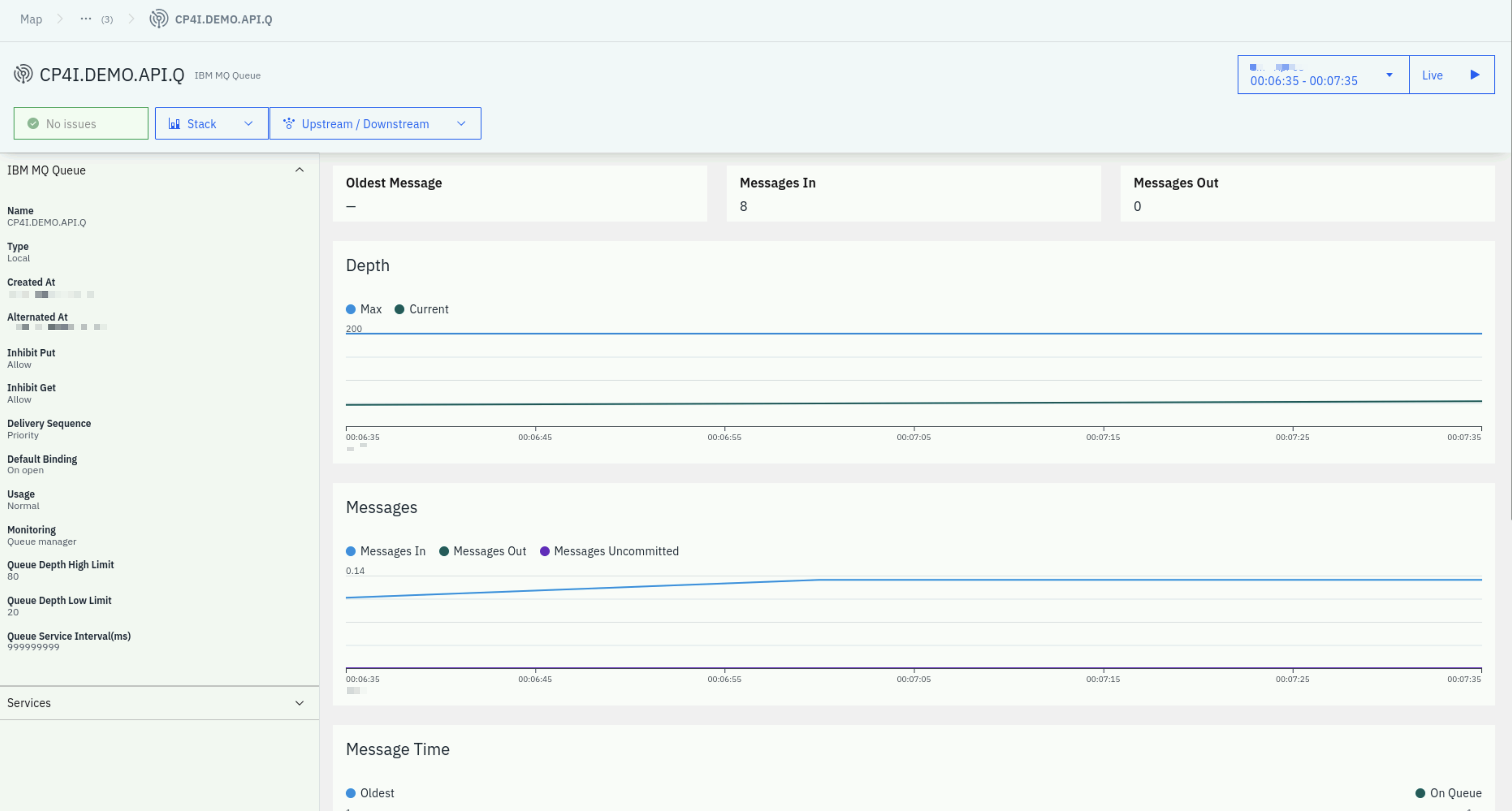Click the Name value CP4I.DEMO.API.Q in sidebar

pos(46,222)
